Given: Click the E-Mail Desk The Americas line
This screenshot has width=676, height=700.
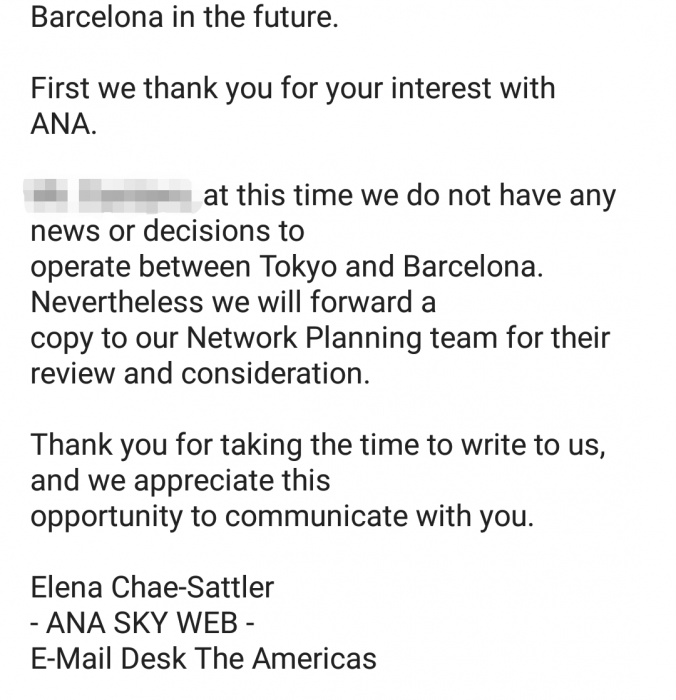Looking at the screenshot, I should (203, 659).
